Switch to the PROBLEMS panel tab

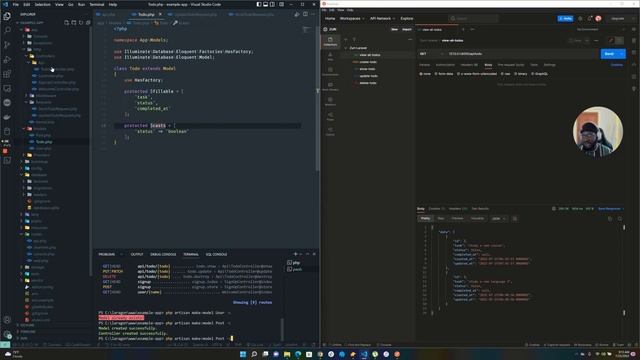107,254
